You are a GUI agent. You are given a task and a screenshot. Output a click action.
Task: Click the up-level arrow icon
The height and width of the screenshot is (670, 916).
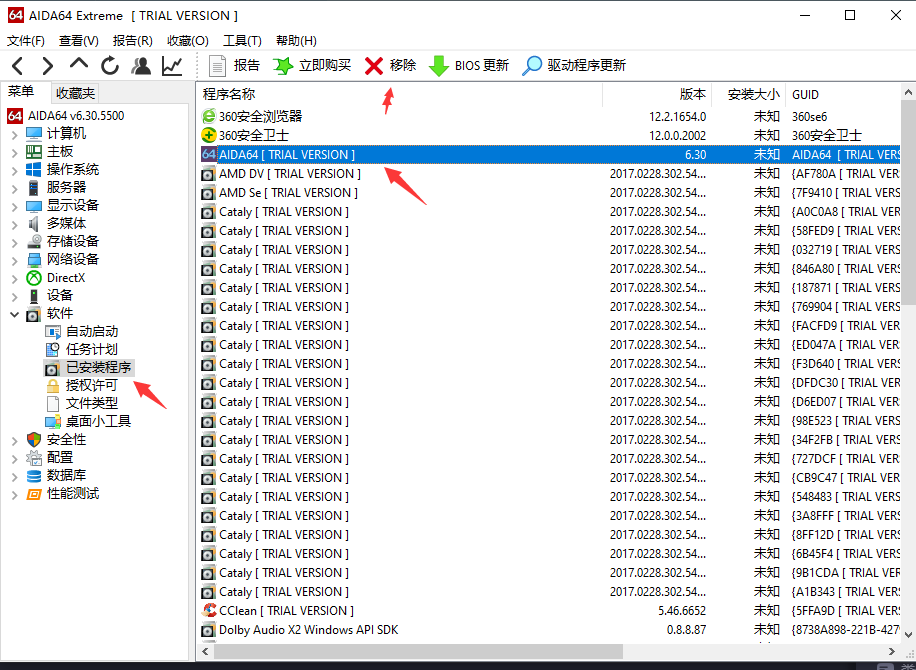coord(79,65)
